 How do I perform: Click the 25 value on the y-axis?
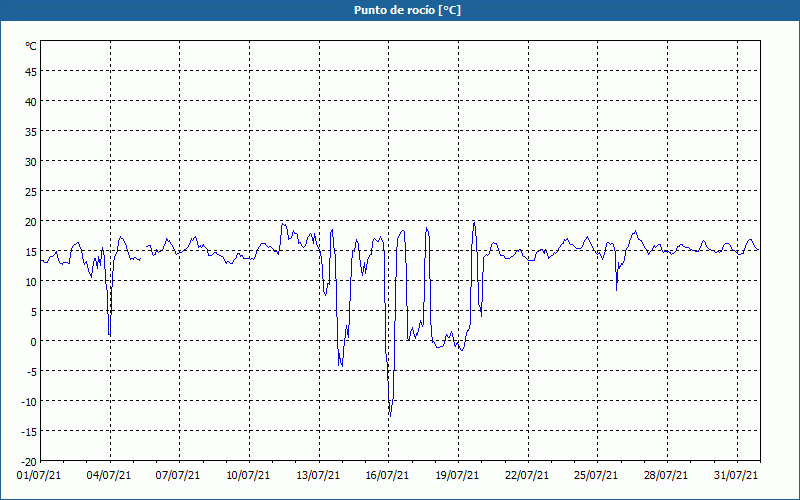(31, 192)
